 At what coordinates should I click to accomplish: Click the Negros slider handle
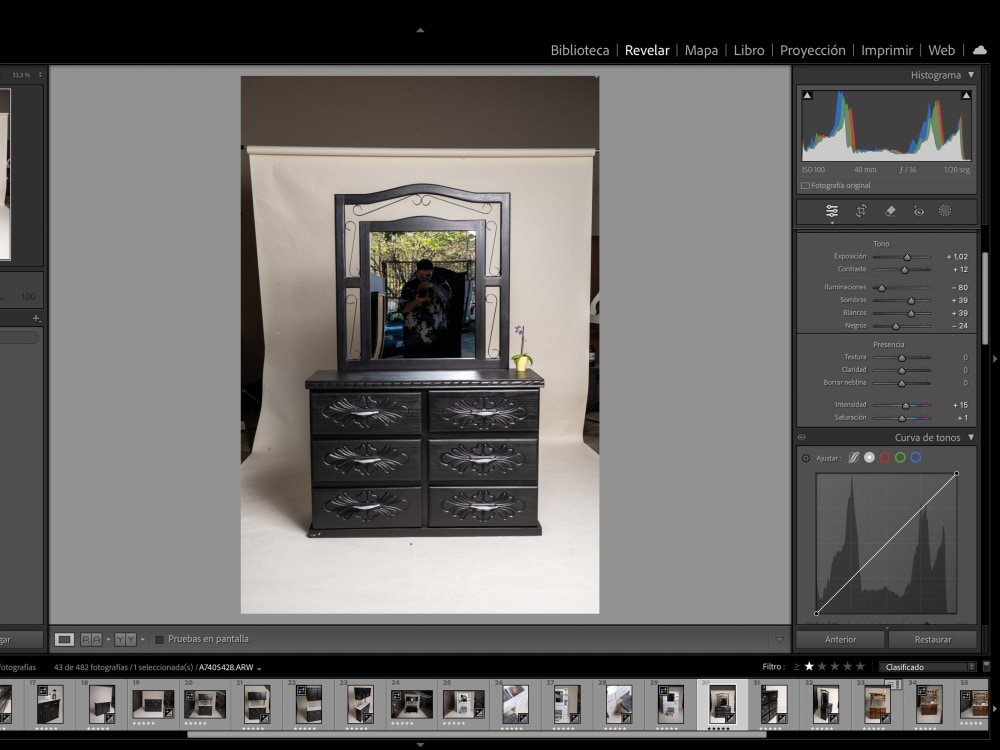(x=895, y=326)
